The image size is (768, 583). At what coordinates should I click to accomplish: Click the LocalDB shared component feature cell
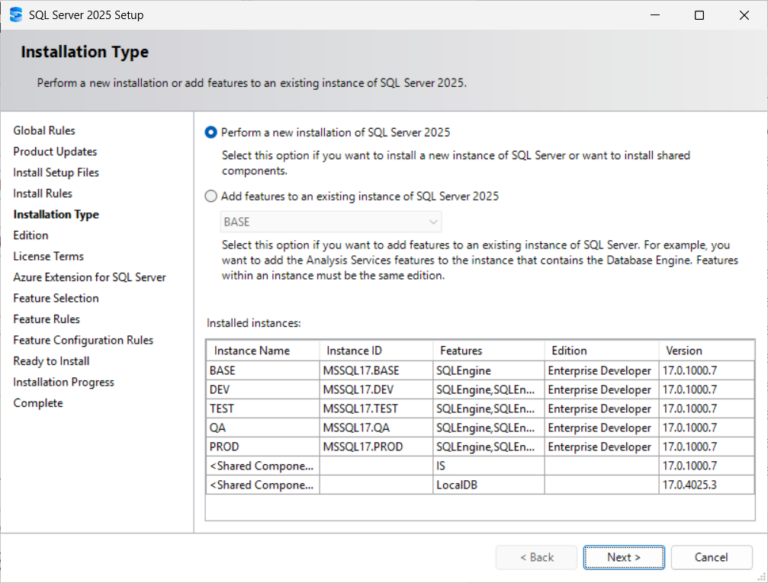click(489, 485)
